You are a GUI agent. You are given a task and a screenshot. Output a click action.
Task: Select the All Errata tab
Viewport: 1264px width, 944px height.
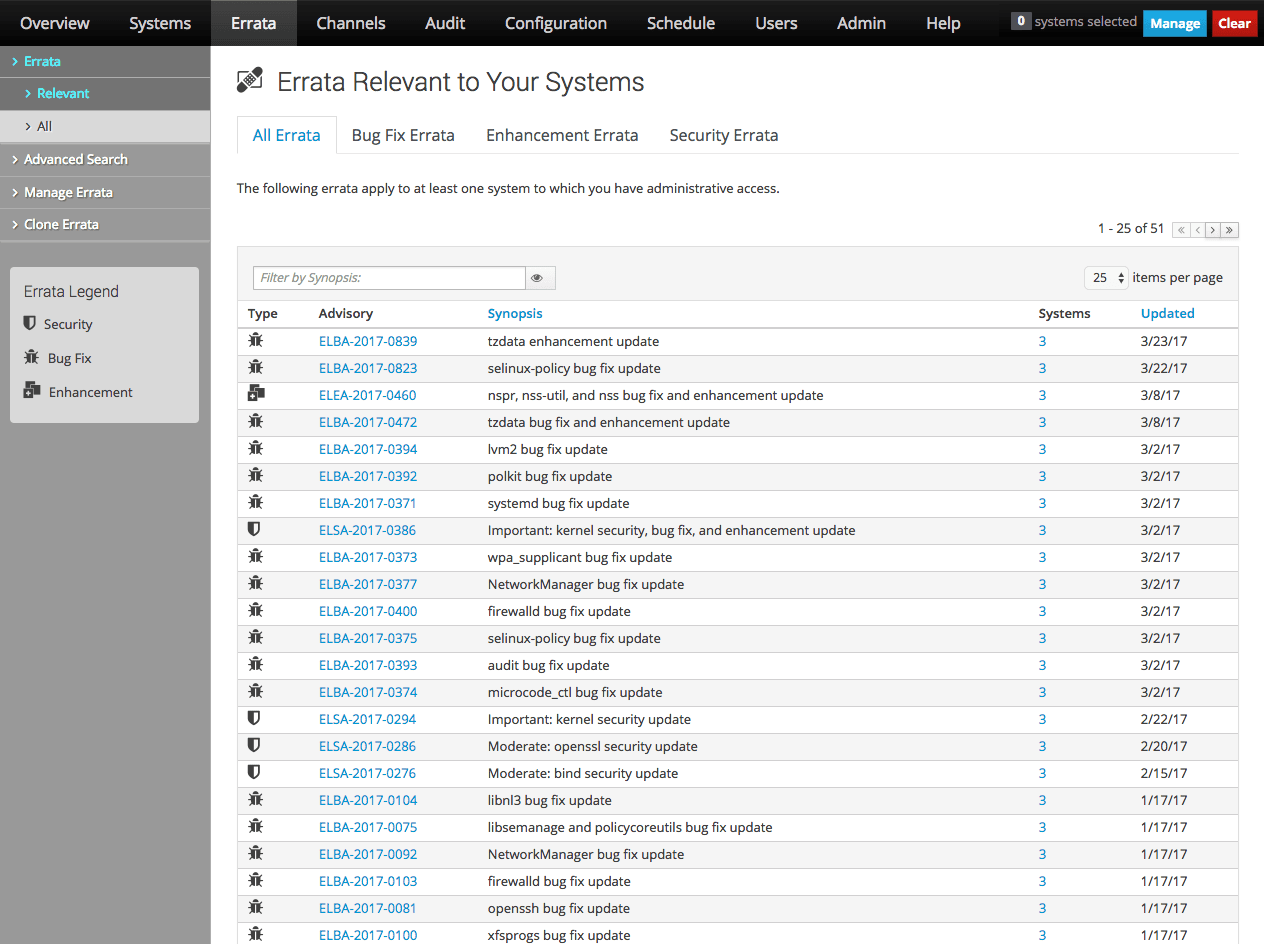287,135
